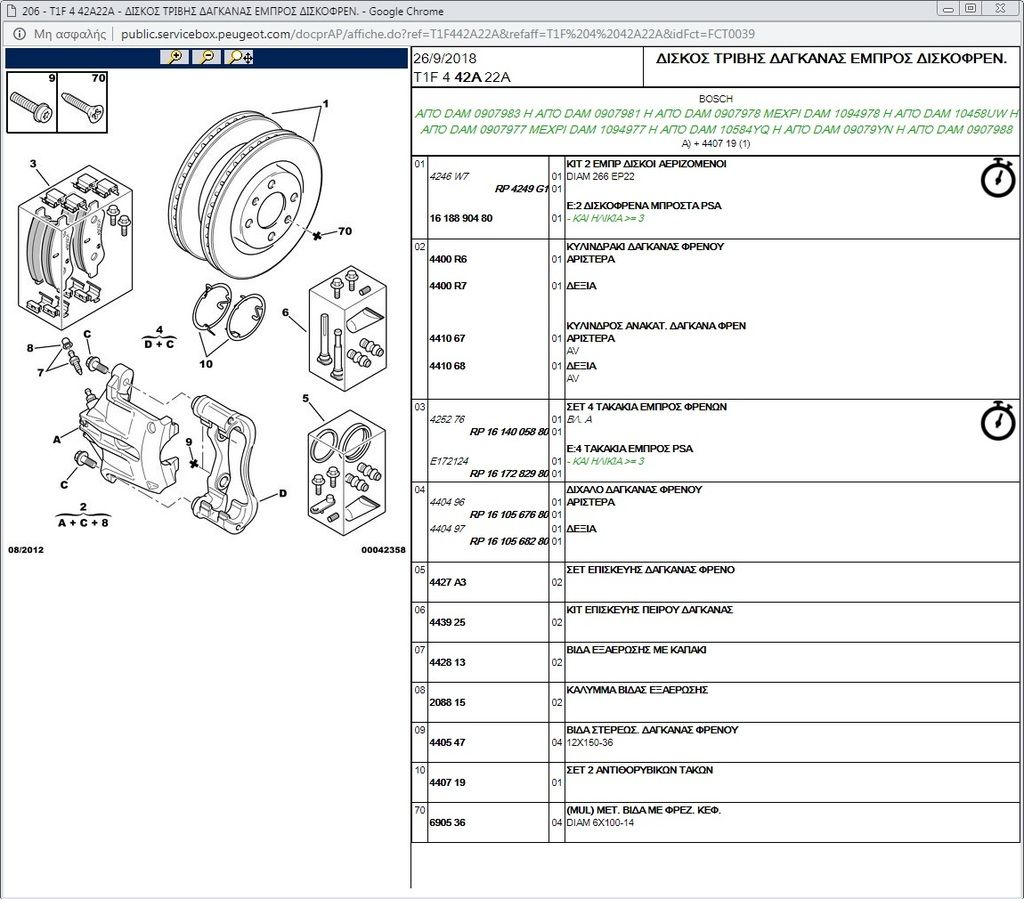Select part number 4404 97

[x=447, y=529]
